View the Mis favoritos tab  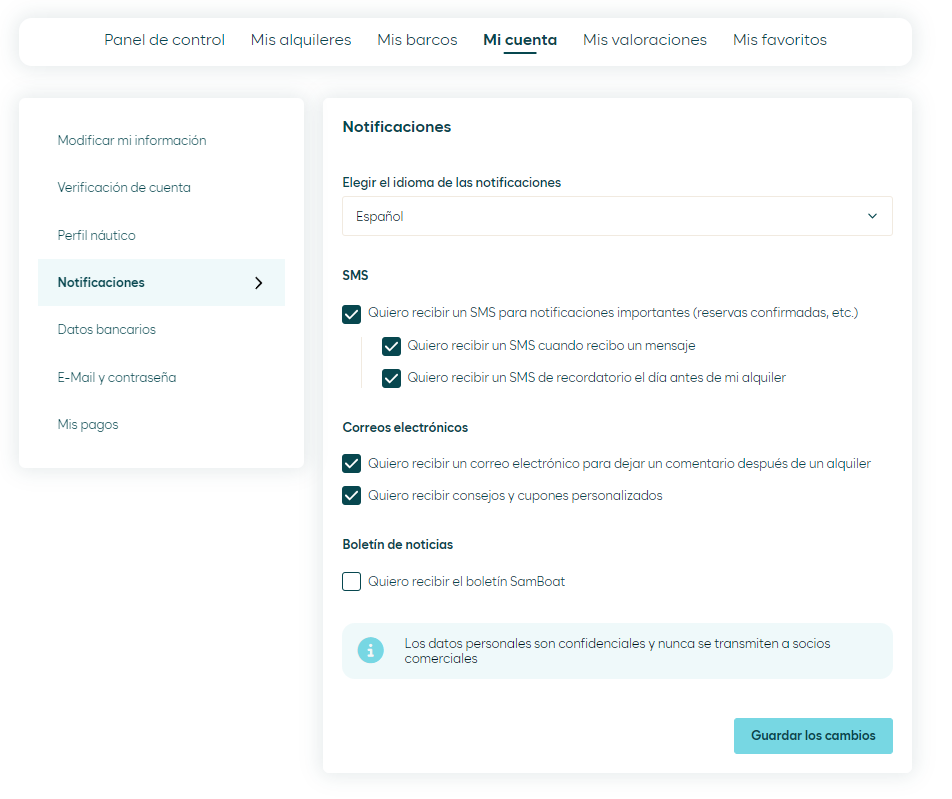[x=780, y=40]
